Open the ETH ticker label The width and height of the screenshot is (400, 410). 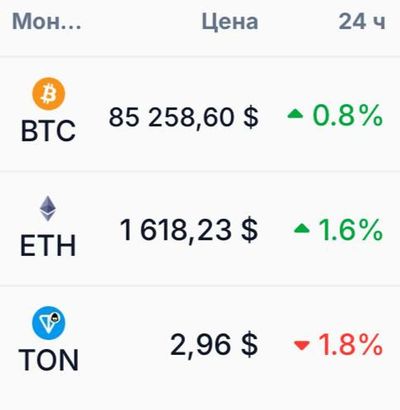(48, 246)
